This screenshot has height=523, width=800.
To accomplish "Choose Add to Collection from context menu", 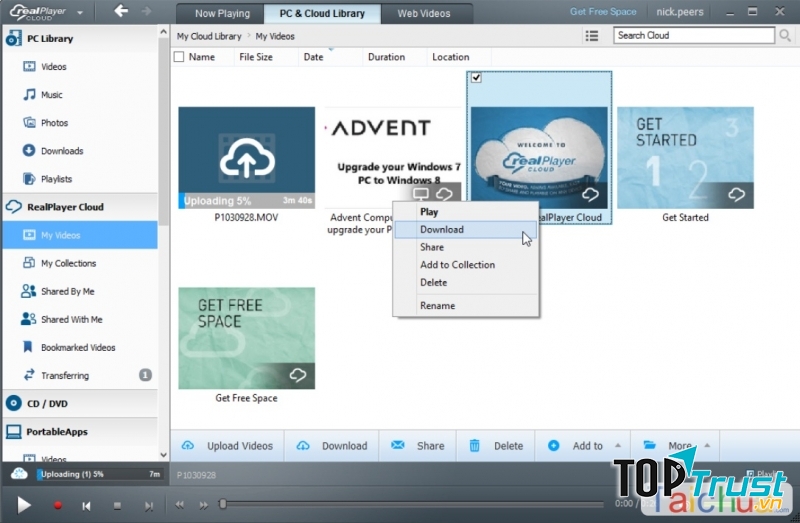I will (x=466, y=265).
